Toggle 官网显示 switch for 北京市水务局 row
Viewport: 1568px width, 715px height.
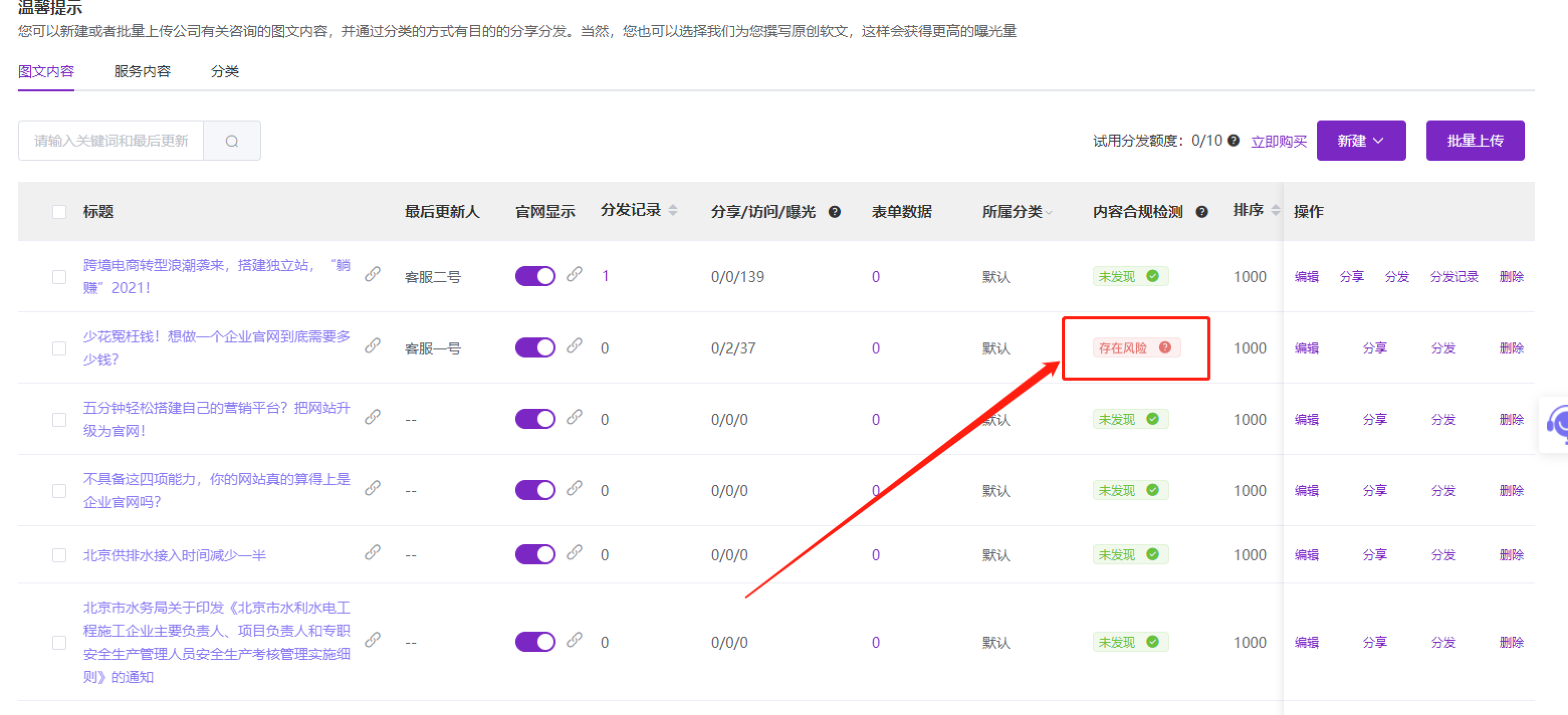click(x=535, y=641)
